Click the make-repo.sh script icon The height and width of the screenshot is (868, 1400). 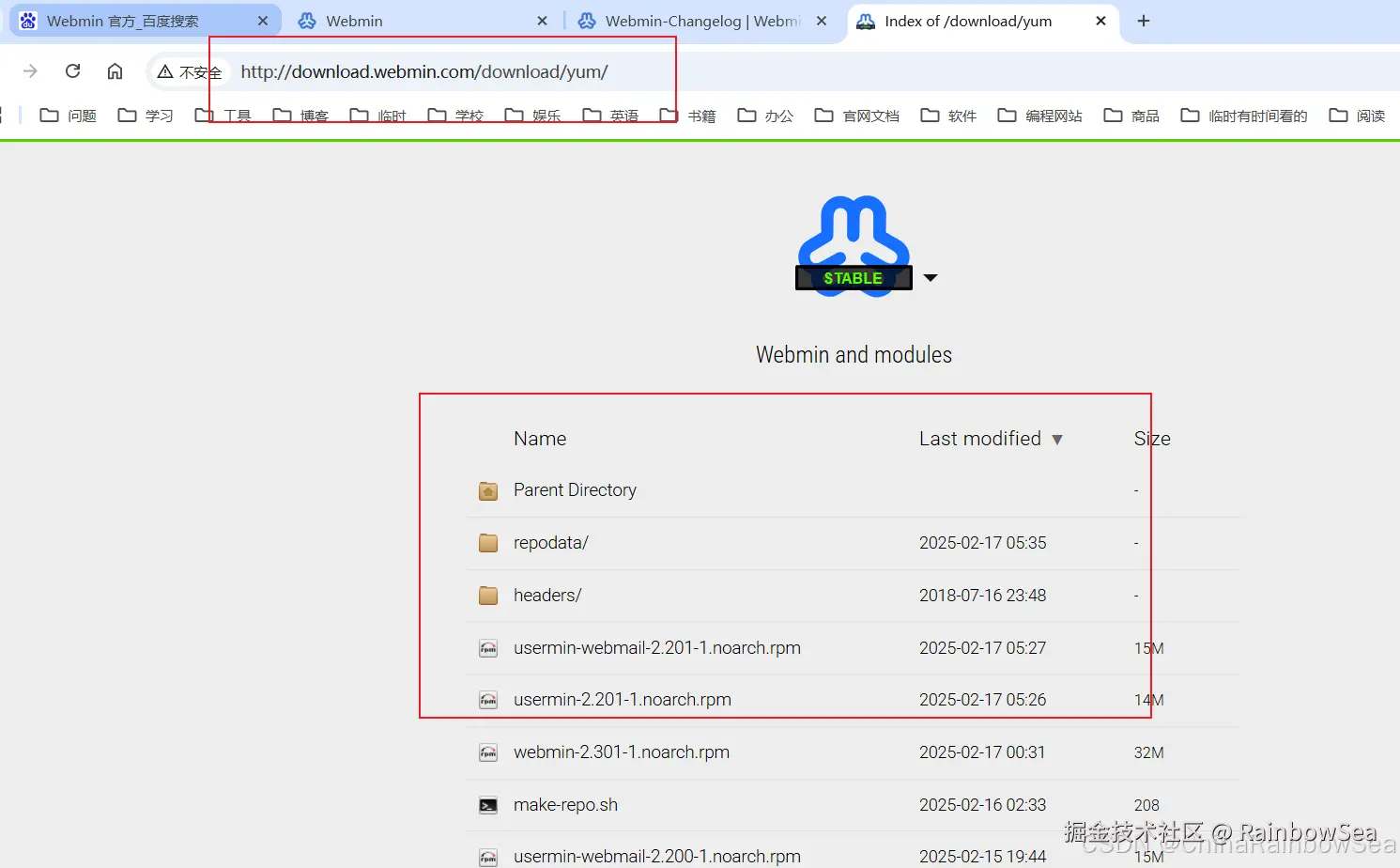pos(488,805)
